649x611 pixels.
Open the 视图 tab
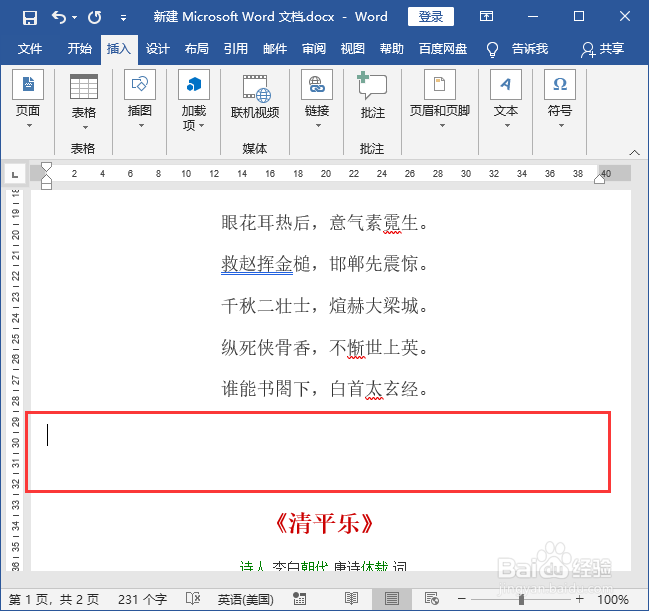(353, 49)
